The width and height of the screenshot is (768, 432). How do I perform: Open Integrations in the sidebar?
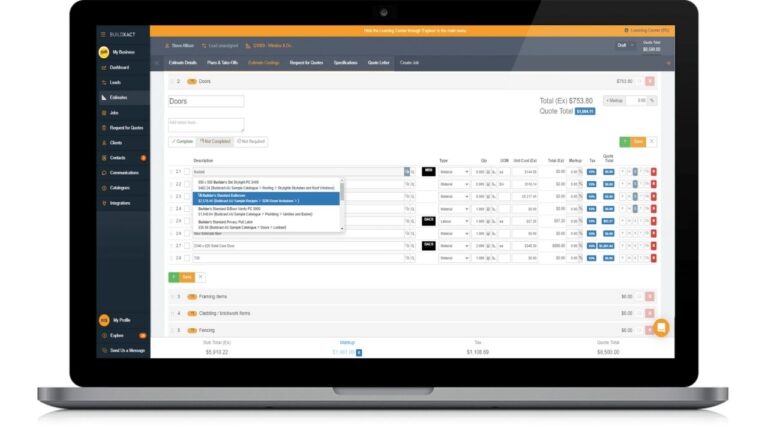coord(120,203)
